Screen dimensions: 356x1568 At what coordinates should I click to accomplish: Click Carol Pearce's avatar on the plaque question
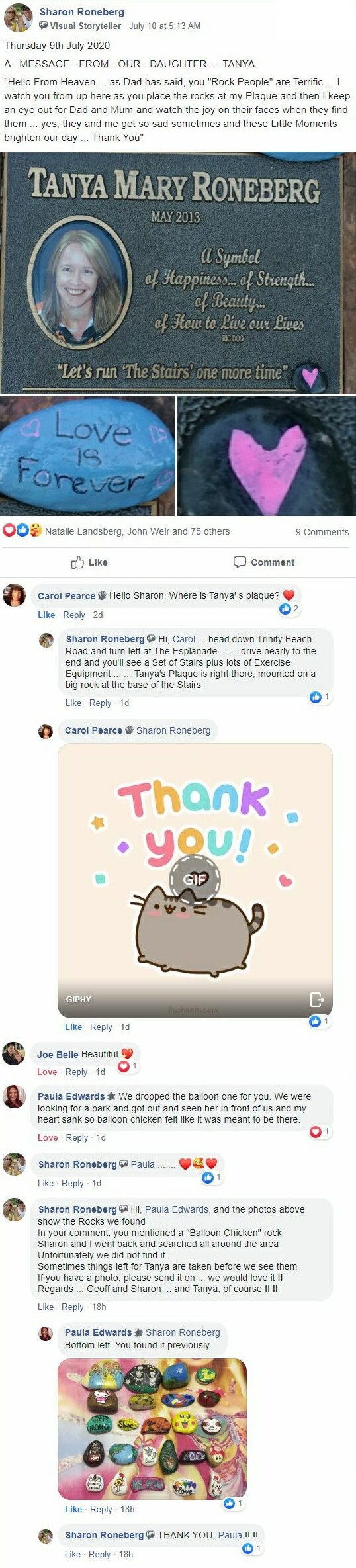pos(15,595)
